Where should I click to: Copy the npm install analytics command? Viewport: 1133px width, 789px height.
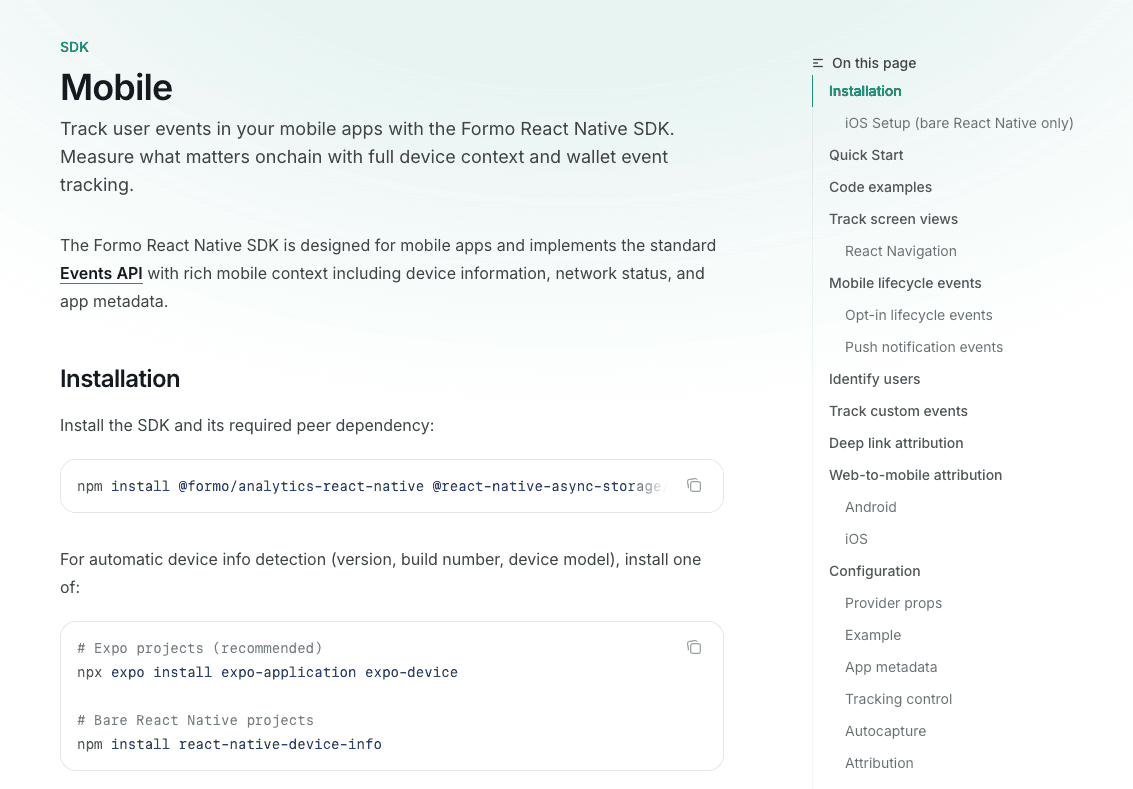(694, 486)
